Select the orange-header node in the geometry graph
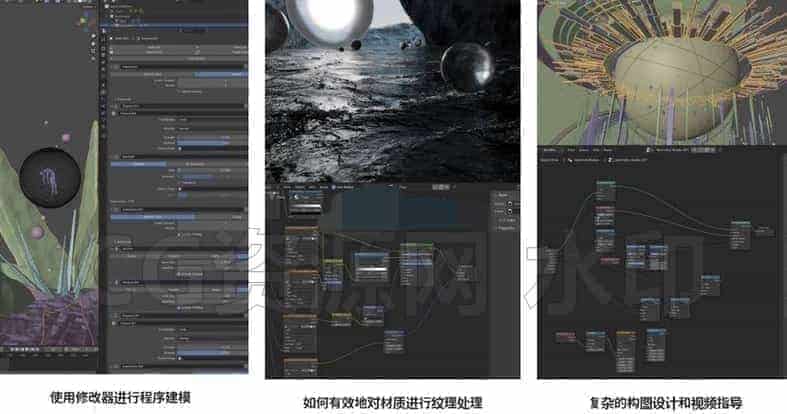Screen dimensions: 787x414 click(625, 351)
